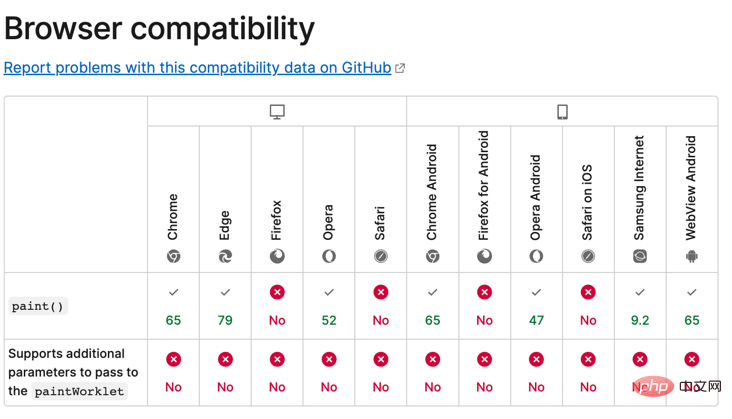Click the paint() feature row label
Viewport: 732px width, 419px height.
point(38,306)
